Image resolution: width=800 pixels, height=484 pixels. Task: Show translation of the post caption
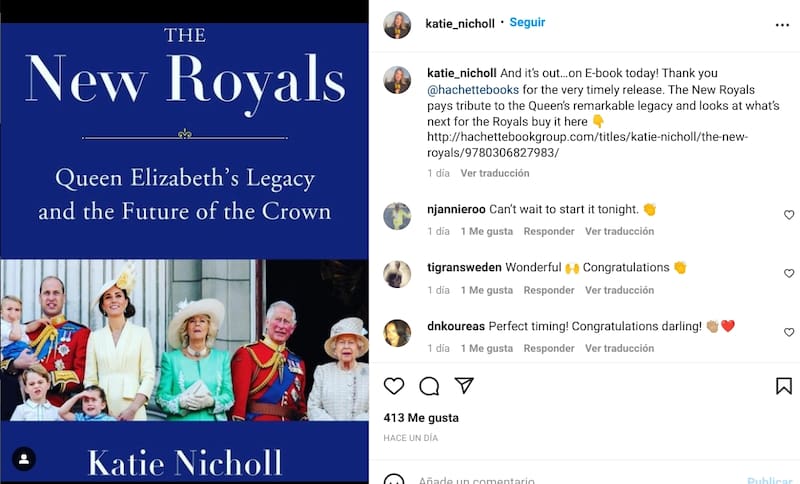pyautogui.click(x=494, y=173)
